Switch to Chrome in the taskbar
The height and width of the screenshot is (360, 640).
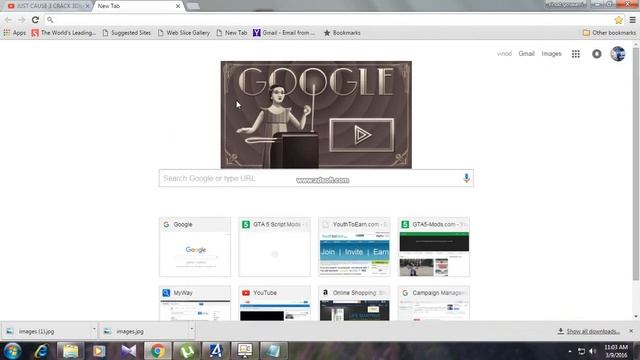point(158,351)
